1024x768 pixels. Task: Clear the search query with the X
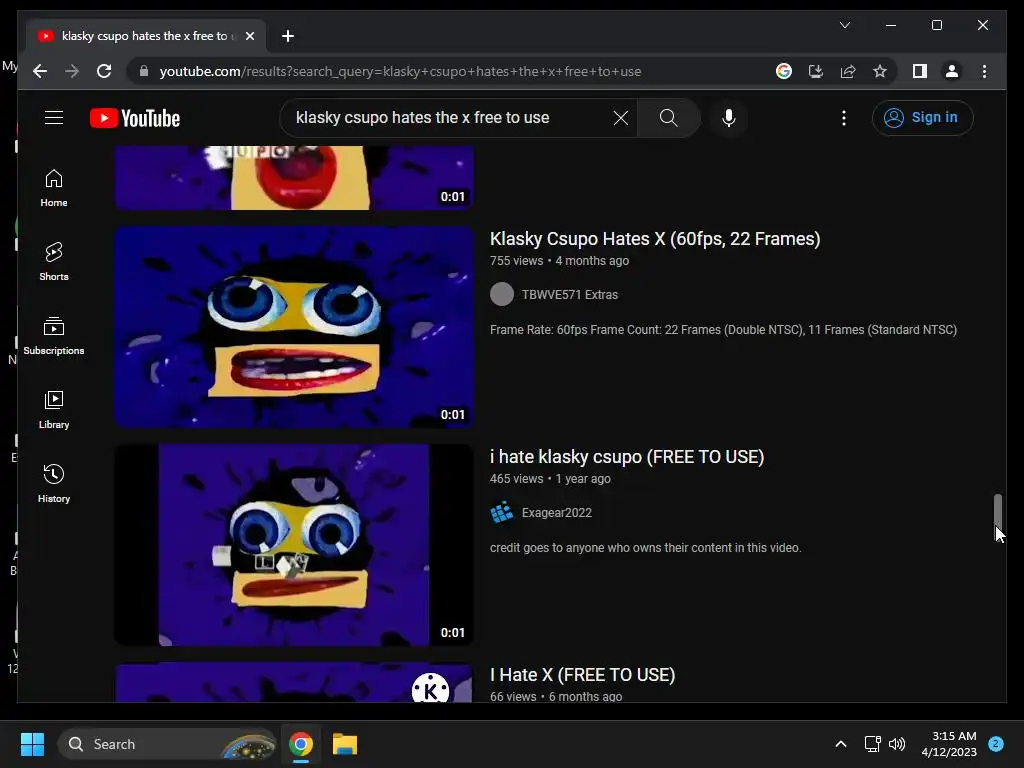tap(620, 118)
